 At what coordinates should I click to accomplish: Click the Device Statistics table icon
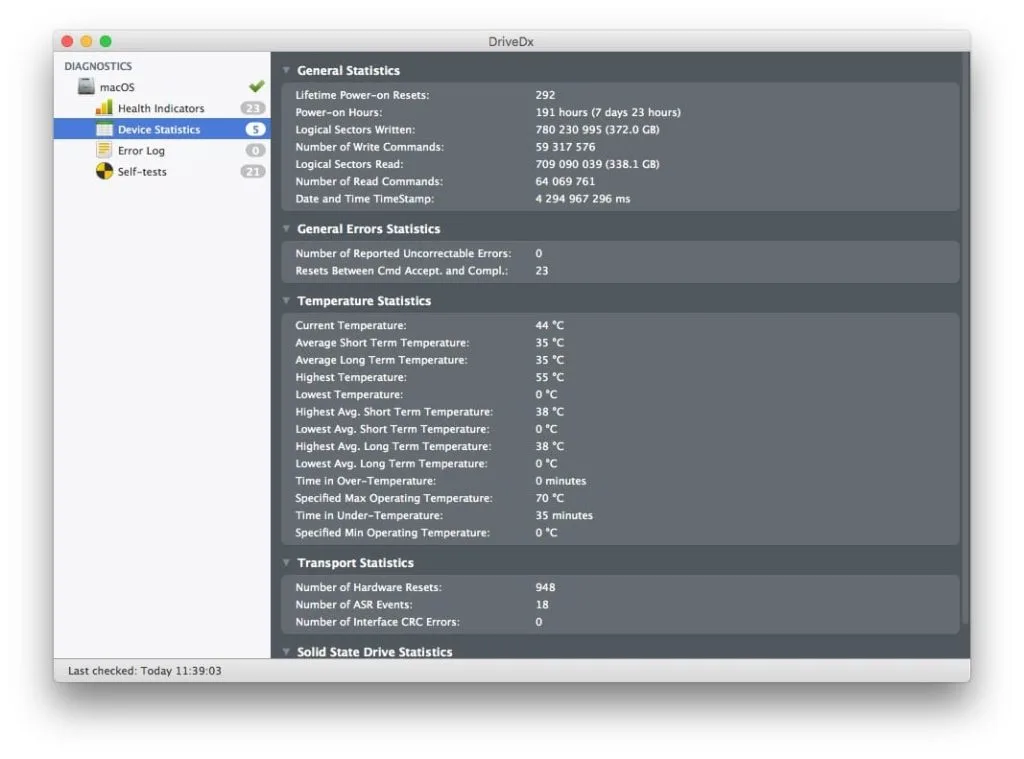coord(104,129)
